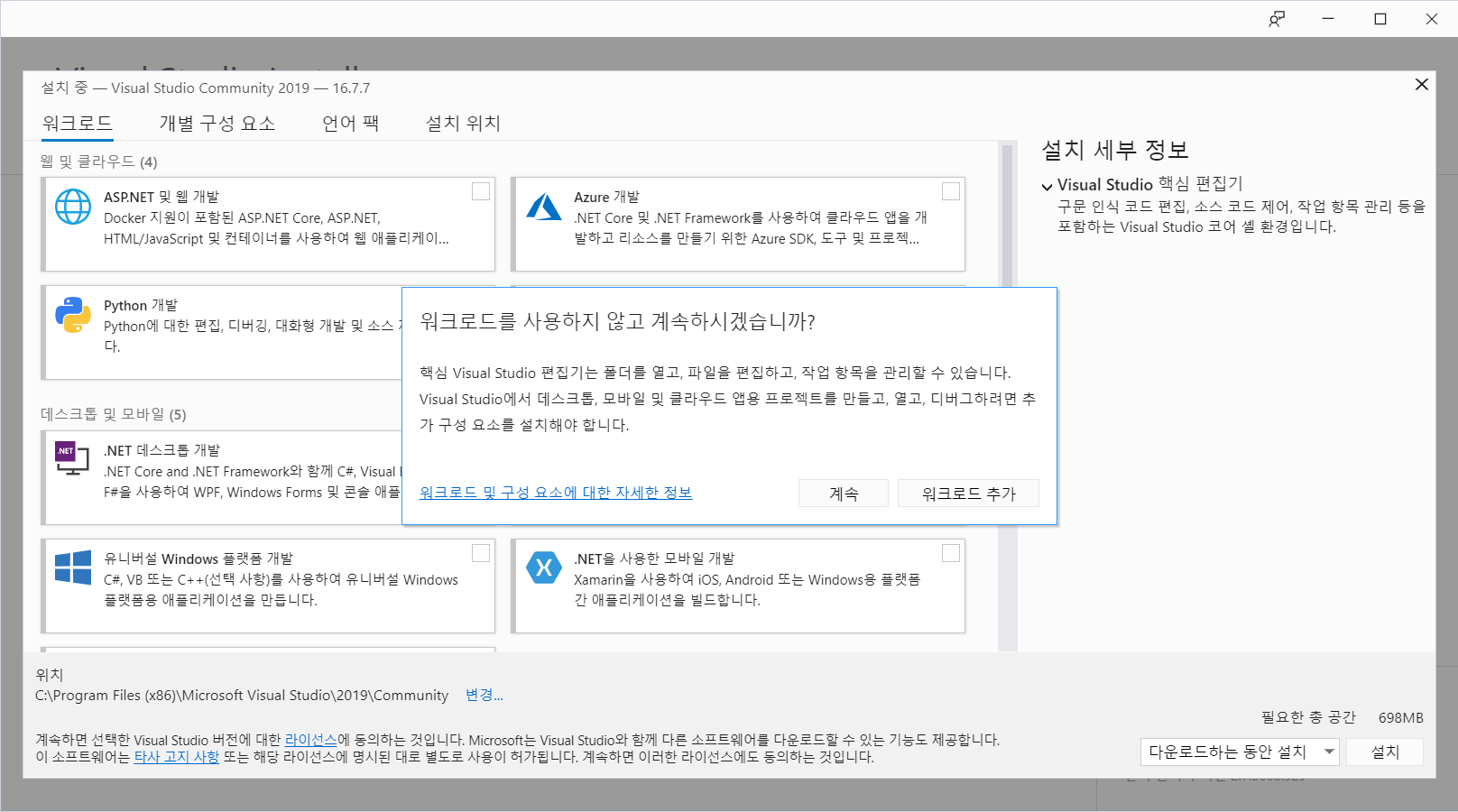Image resolution: width=1458 pixels, height=812 pixels.
Task: Click the ASP.NET globe workload icon
Action: 73,207
